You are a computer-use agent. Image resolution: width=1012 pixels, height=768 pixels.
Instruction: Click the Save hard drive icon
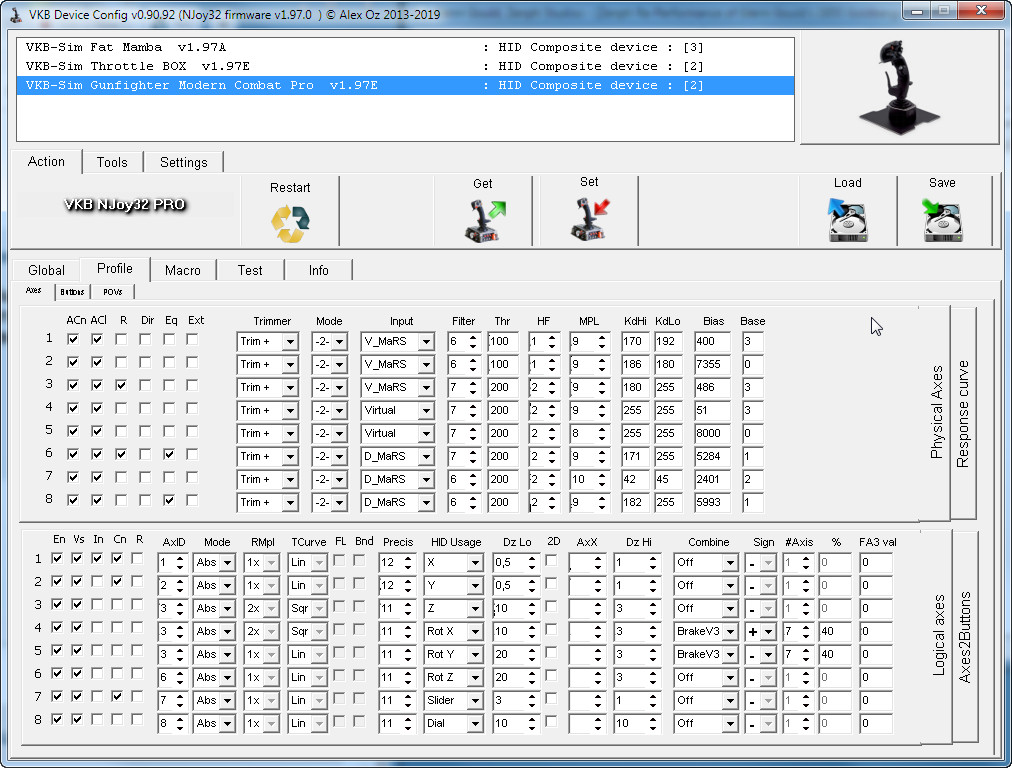coord(942,220)
